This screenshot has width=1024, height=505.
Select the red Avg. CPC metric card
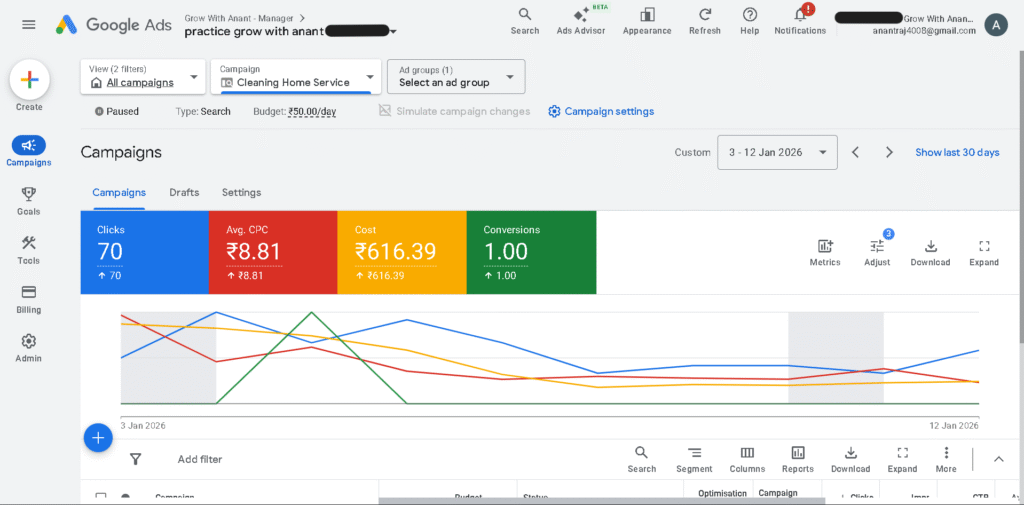(x=273, y=252)
